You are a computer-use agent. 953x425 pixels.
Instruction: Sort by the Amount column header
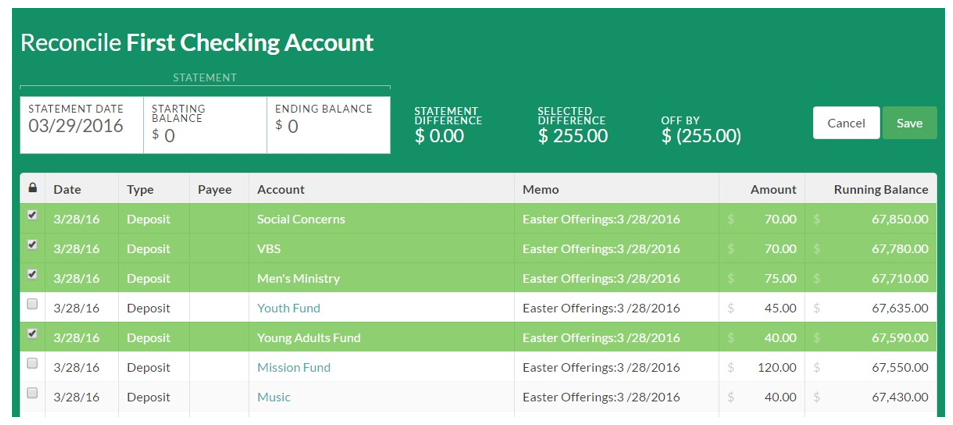773,190
